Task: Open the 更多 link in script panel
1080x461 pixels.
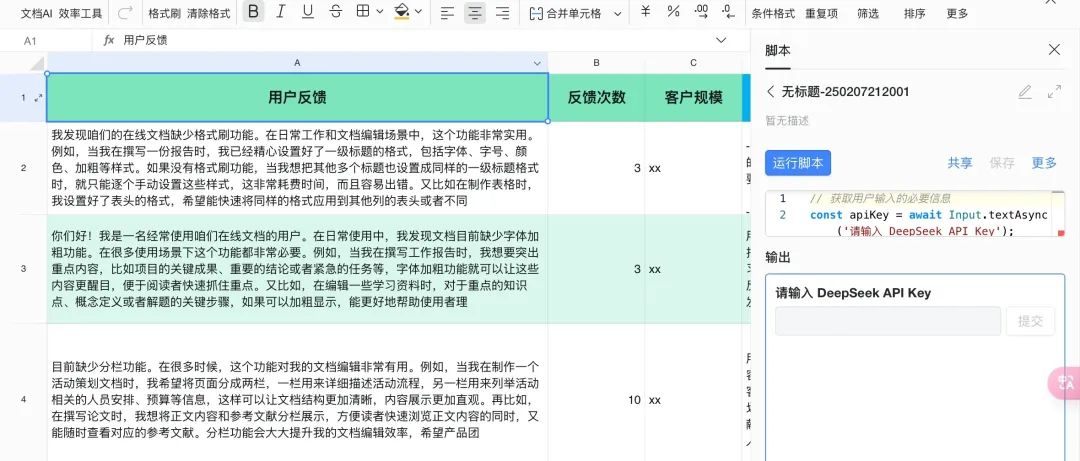Action: (x=1043, y=163)
